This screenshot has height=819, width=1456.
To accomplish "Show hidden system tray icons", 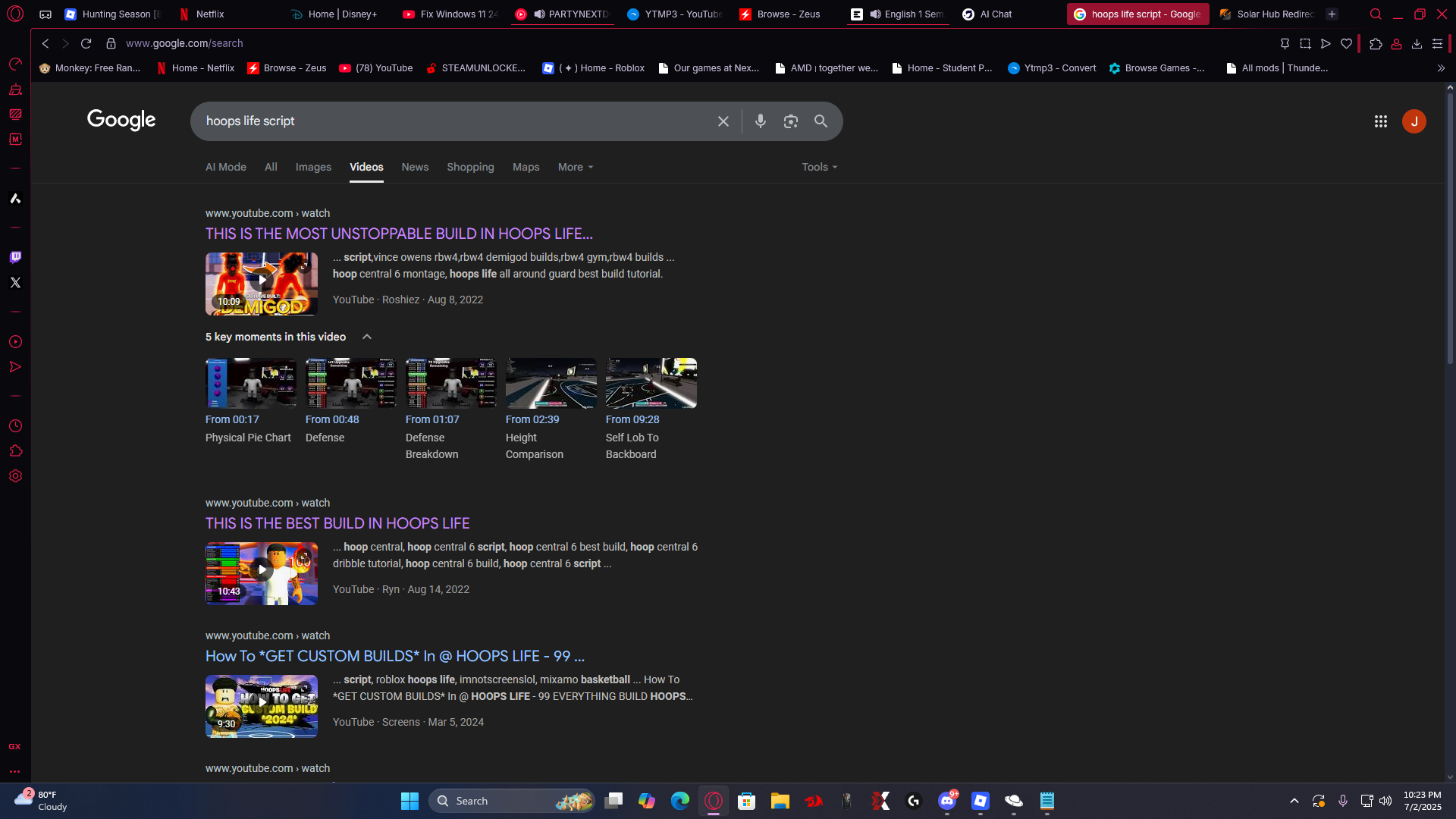I will [x=1294, y=801].
